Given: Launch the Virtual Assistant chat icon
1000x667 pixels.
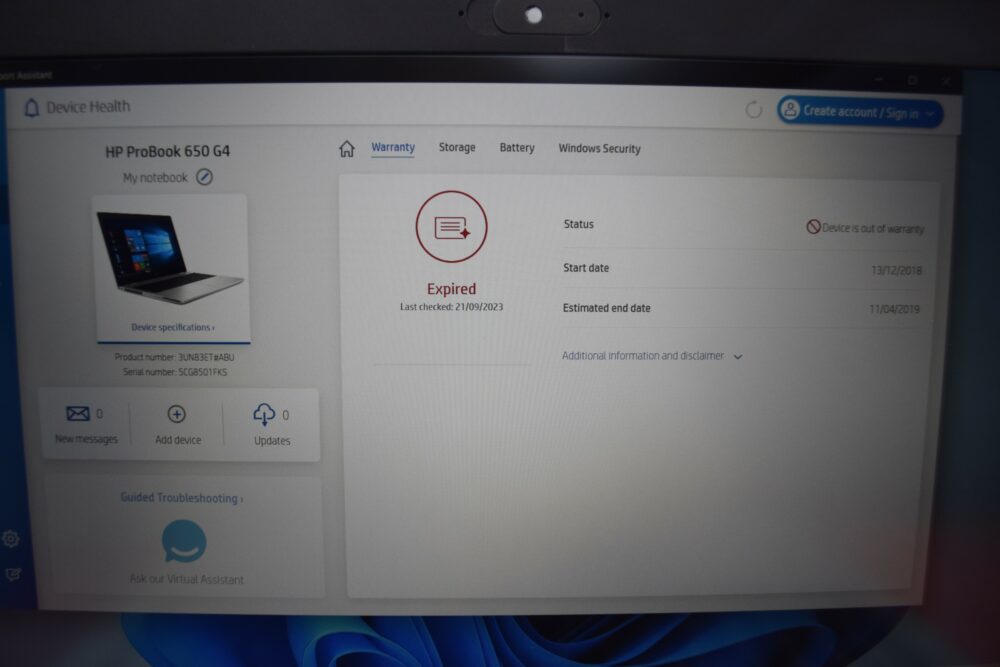Looking at the screenshot, I should [x=184, y=541].
